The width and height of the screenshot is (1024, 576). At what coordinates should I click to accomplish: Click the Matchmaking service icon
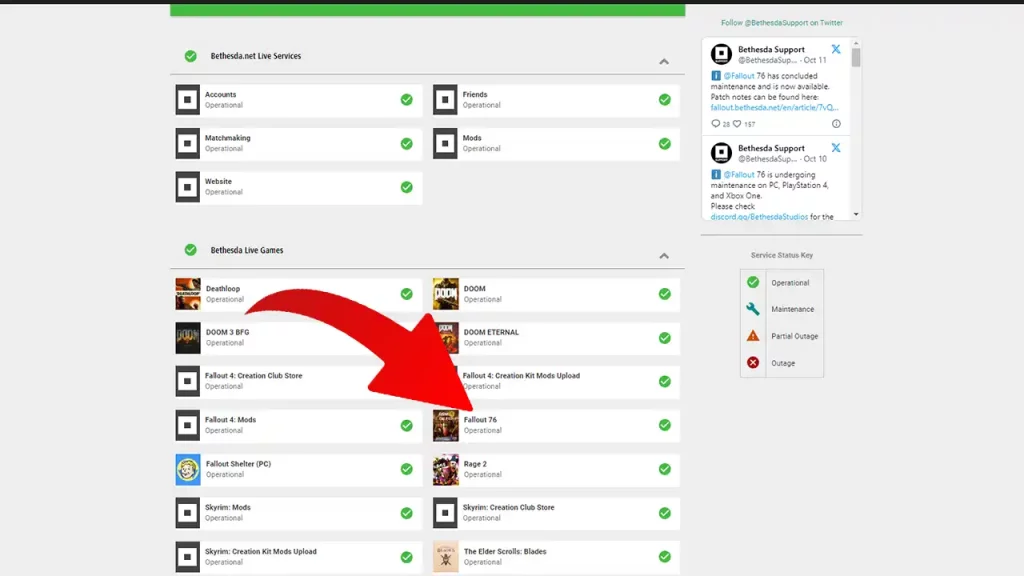click(x=187, y=143)
